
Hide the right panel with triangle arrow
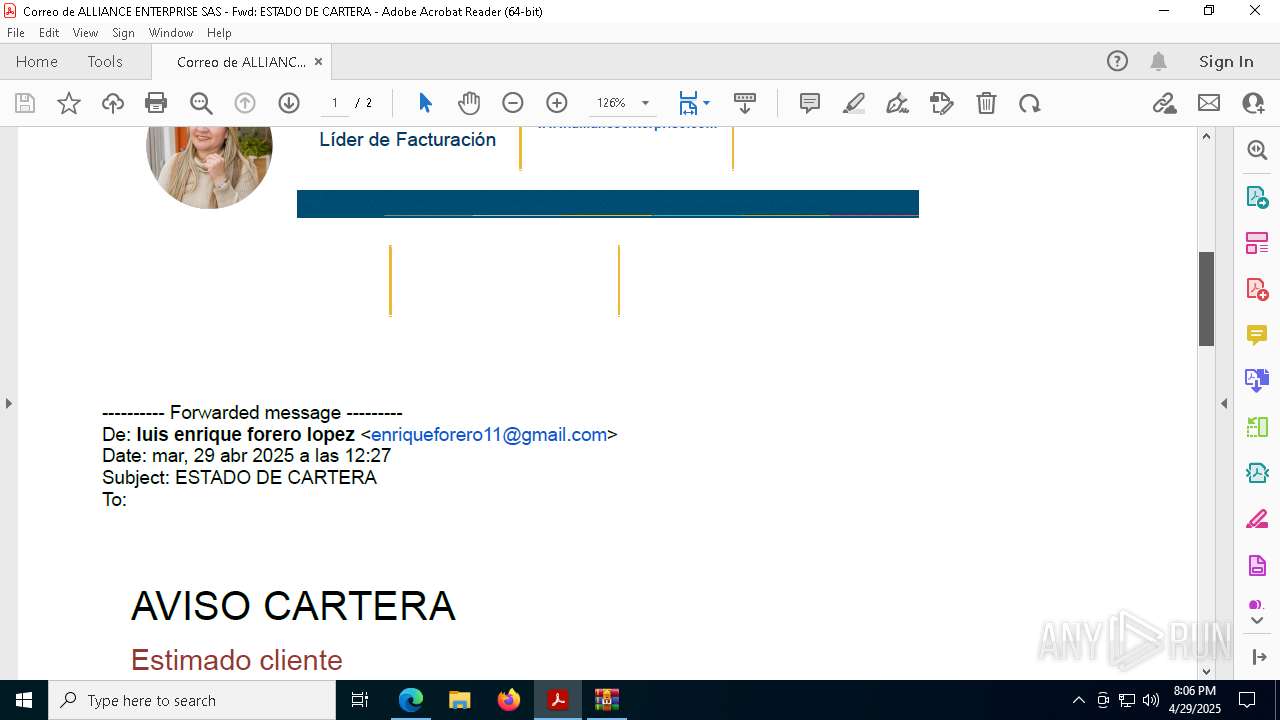pos(1224,403)
